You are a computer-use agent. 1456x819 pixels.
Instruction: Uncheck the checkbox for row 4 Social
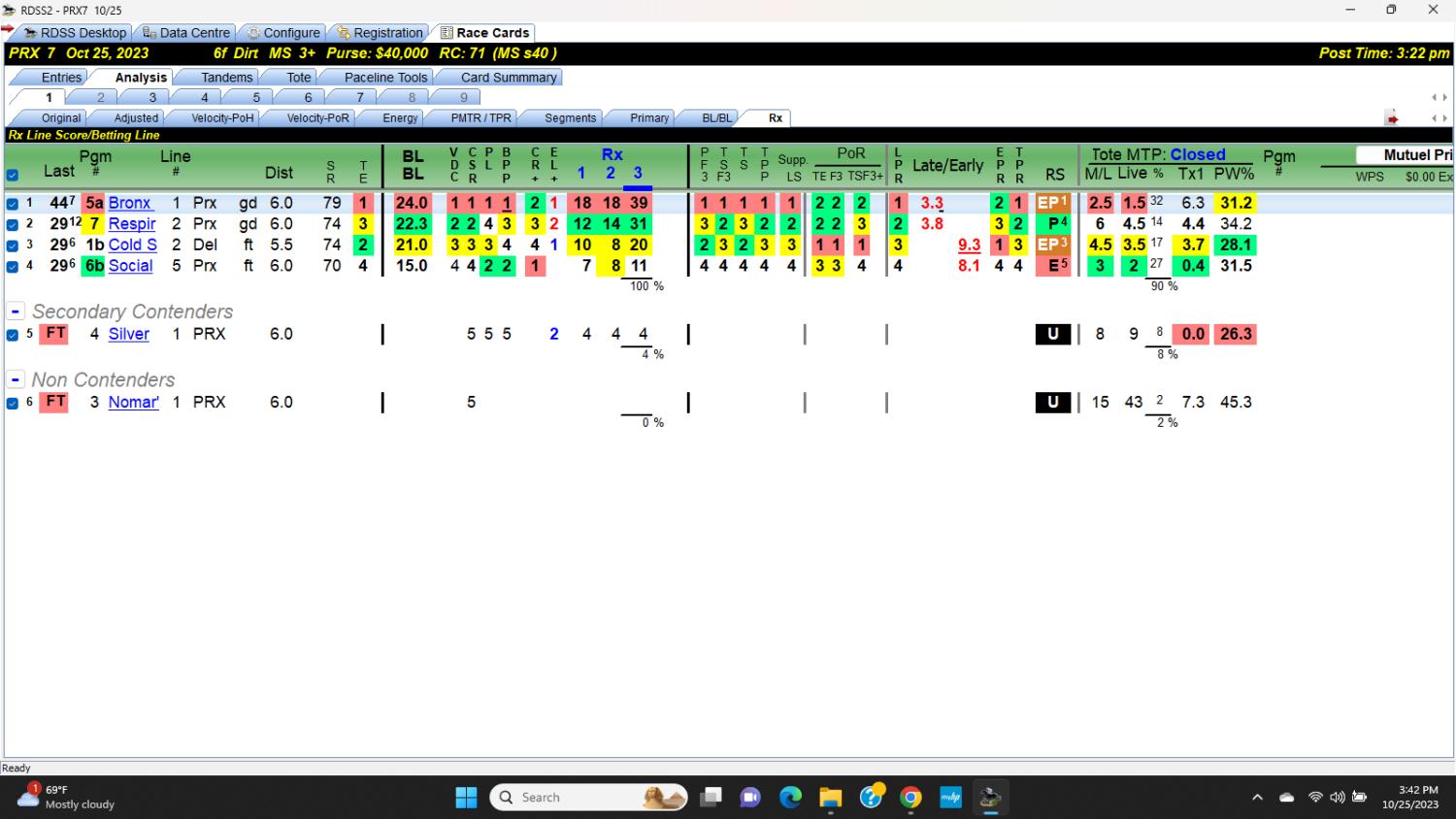coord(13,266)
